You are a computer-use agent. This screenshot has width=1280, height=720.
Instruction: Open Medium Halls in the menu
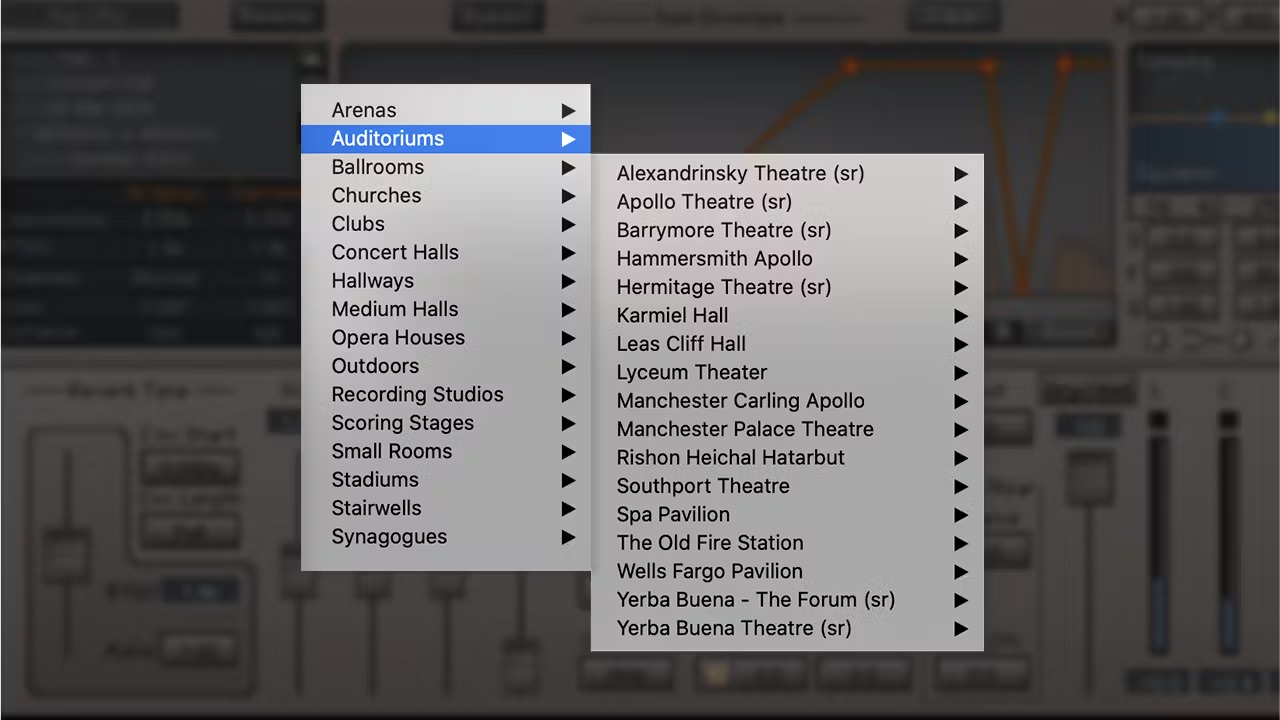click(x=445, y=309)
